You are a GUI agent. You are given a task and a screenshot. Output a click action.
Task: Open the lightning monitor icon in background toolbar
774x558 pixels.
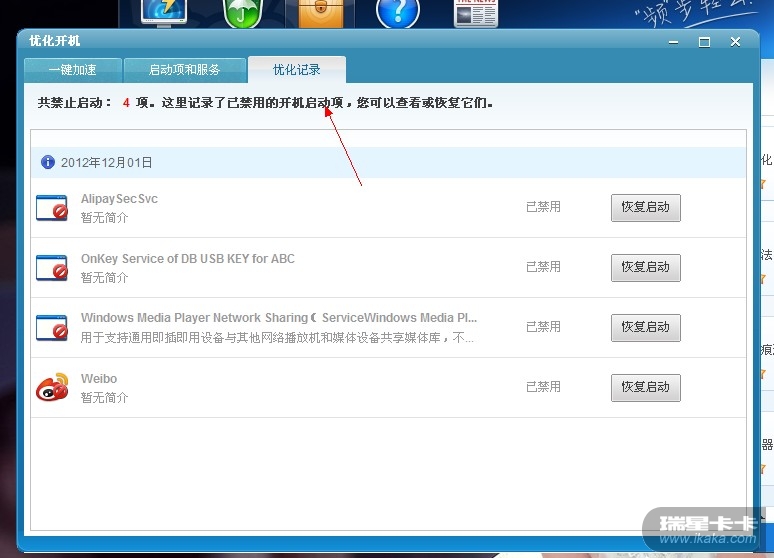164,12
